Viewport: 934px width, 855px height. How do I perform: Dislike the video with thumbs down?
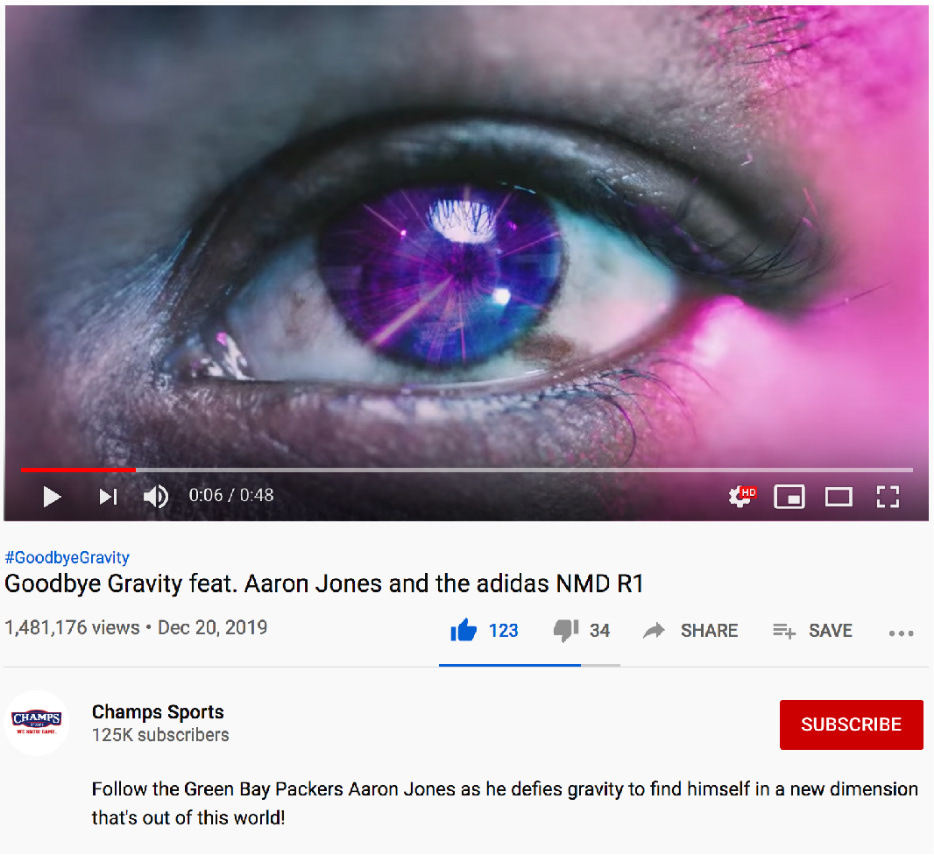pyautogui.click(x=566, y=630)
